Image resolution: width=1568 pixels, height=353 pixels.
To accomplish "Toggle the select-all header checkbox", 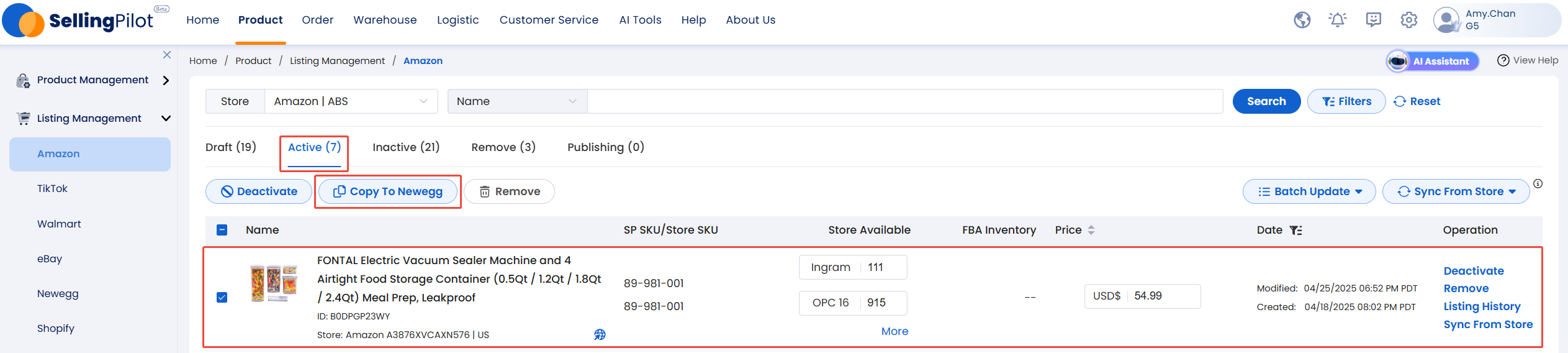I will tap(222, 230).
